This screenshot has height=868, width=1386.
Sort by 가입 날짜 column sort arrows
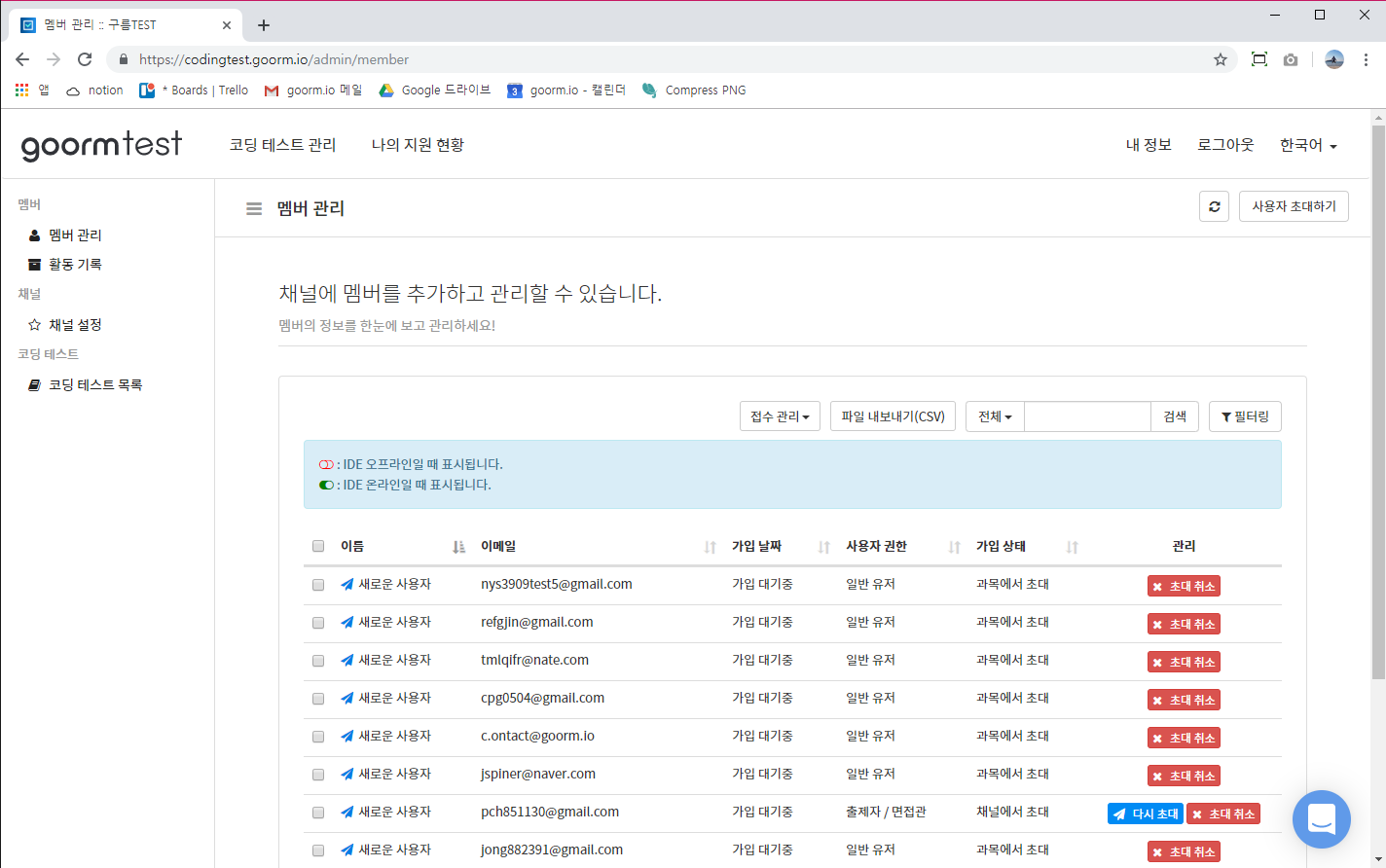823,547
